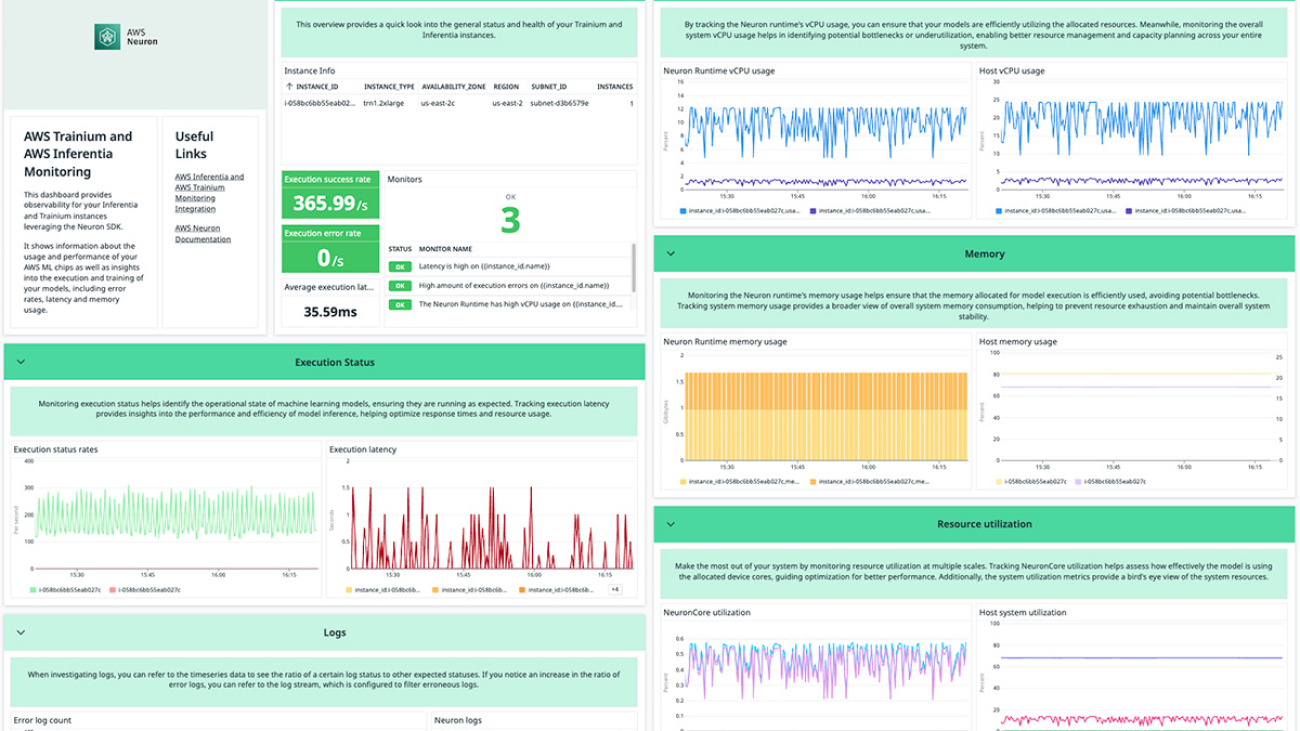Click the Error log count widget title
The height and width of the screenshot is (731, 1300).
(42, 720)
